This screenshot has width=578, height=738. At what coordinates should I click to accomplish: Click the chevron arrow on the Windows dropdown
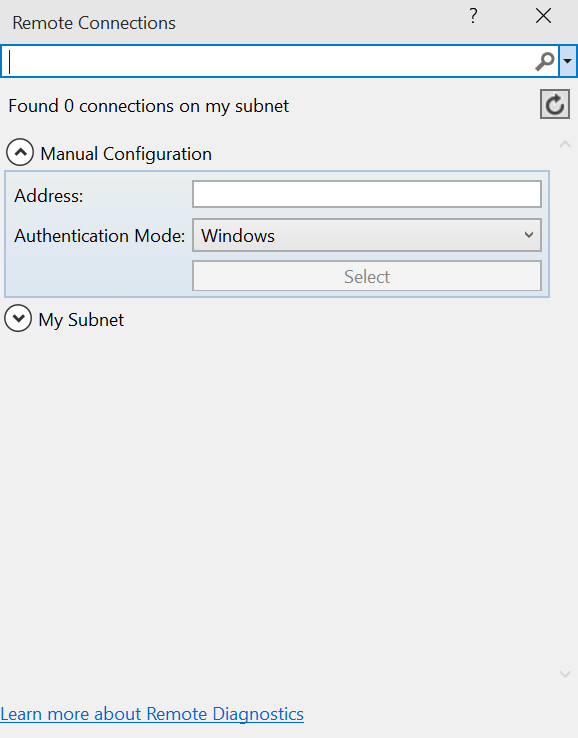529,234
